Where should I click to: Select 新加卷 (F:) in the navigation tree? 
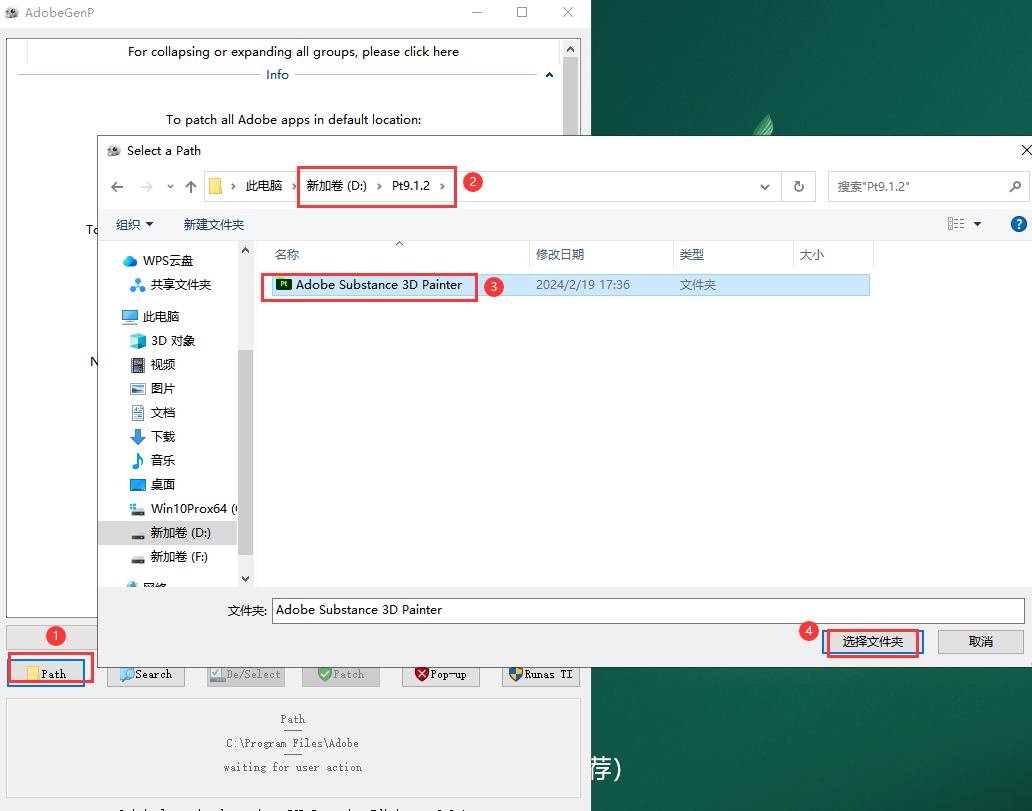[179, 556]
